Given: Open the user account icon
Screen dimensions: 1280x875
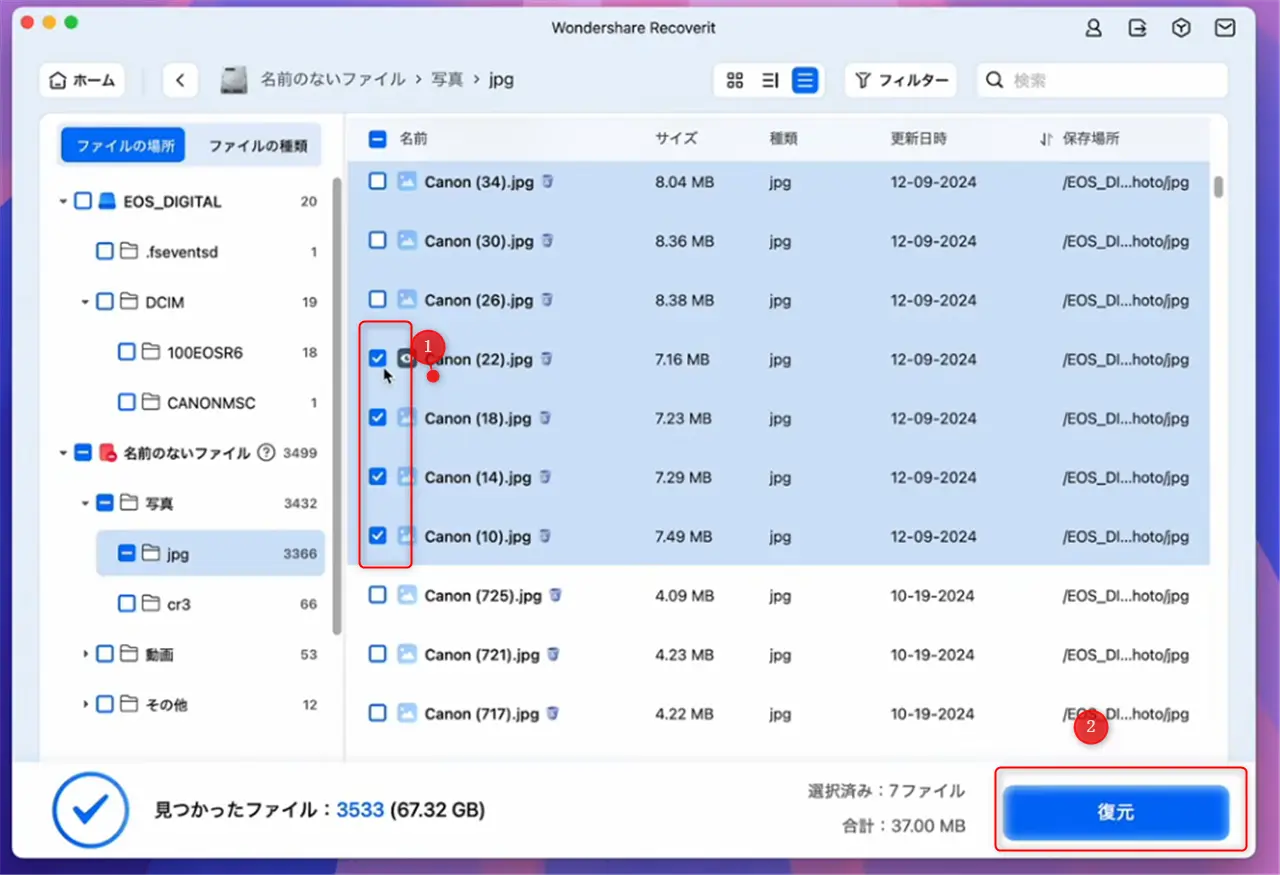Looking at the screenshot, I should point(1093,28).
